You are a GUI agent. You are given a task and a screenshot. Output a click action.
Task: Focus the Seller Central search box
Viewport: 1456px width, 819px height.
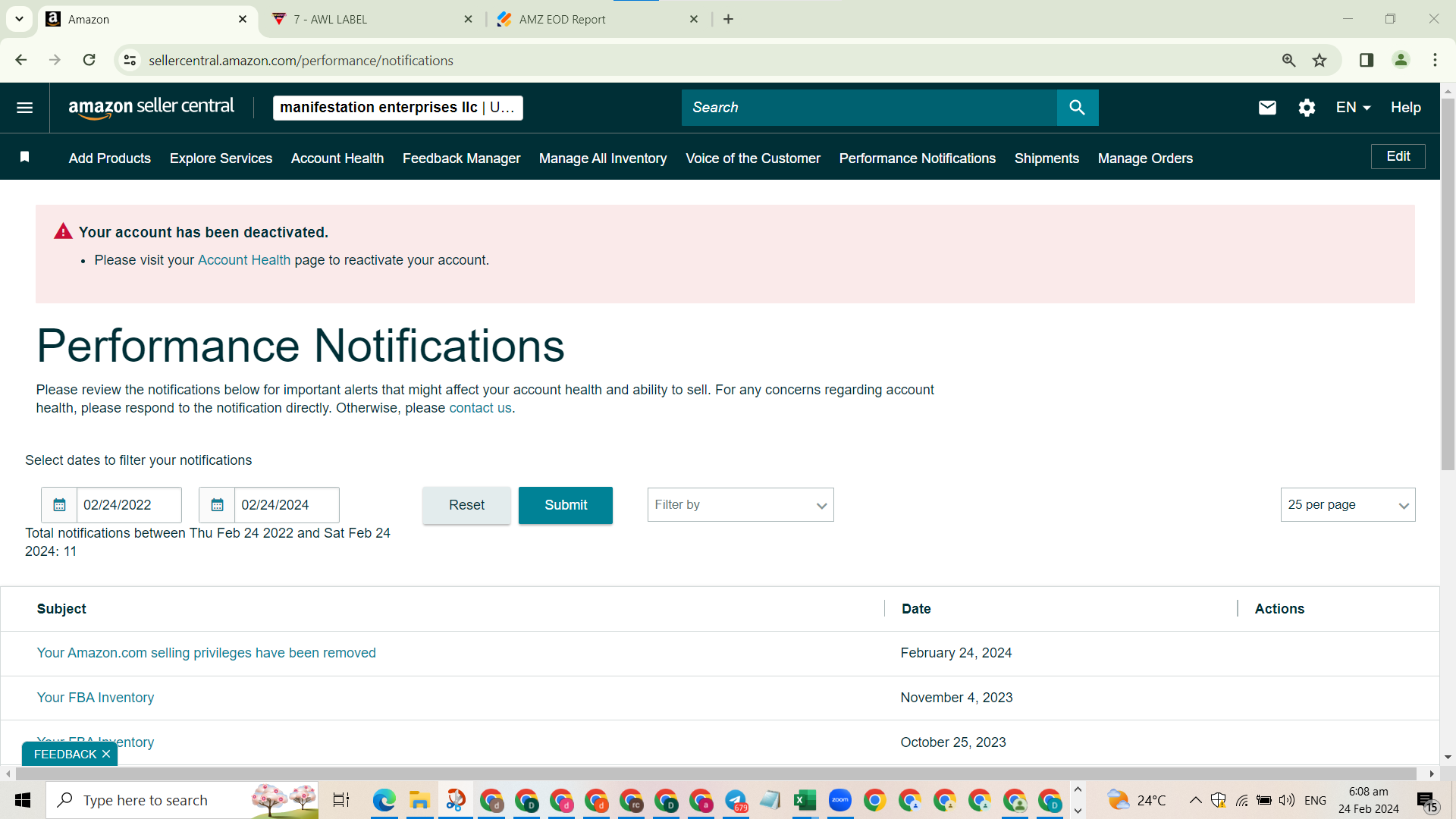pos(869,108)
